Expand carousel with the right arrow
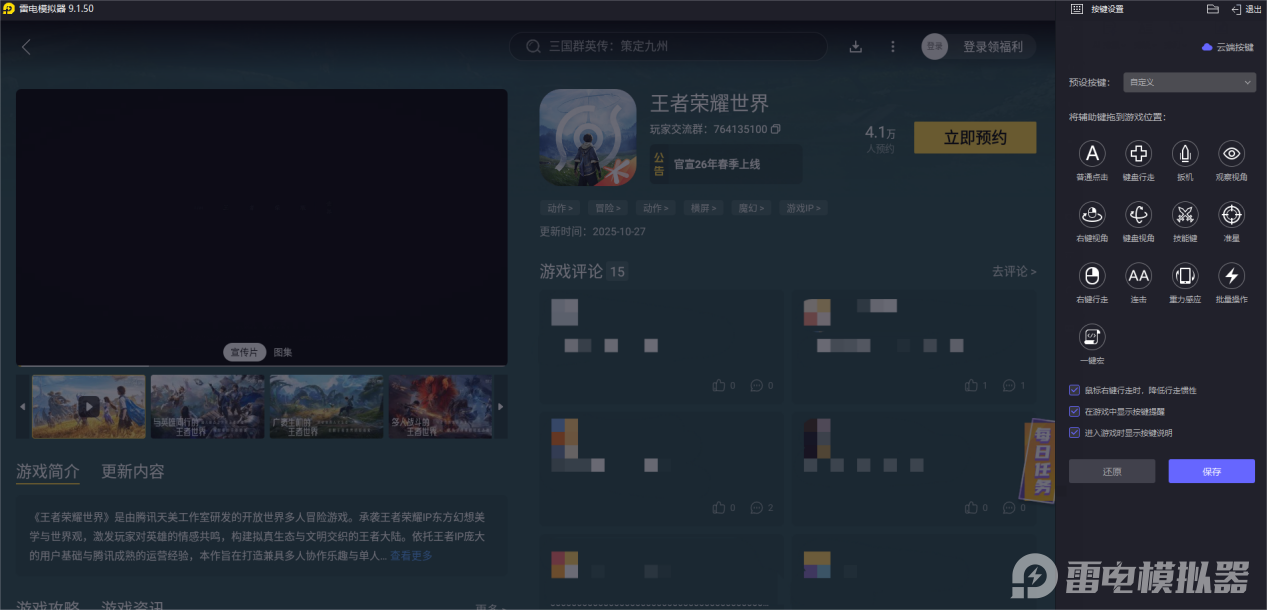Image resolution: width=1267 pixels, height=610 pixels. tap(500, 406)
